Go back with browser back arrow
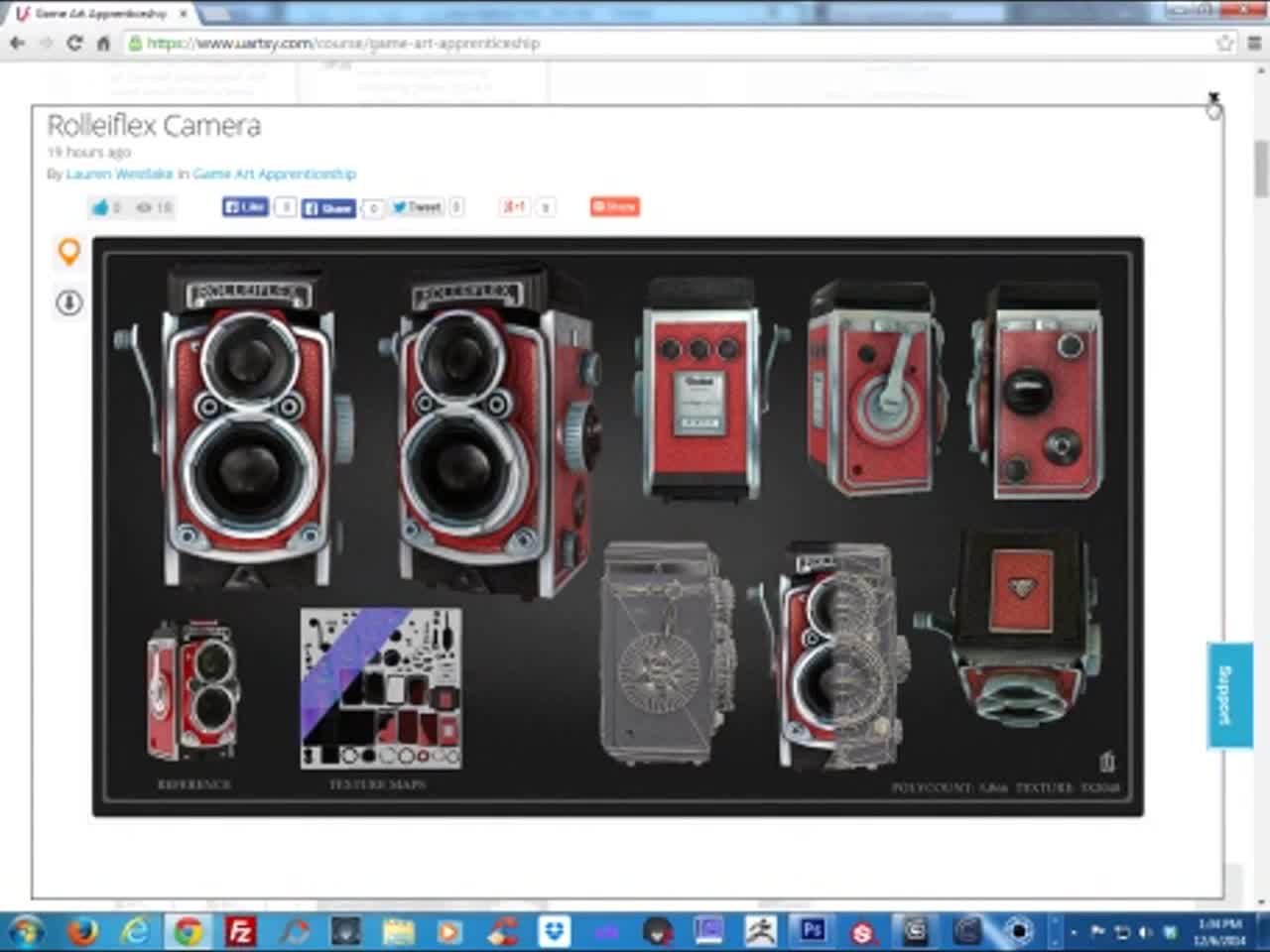The width and height of the screenshot is (1270, 952). 16,44
